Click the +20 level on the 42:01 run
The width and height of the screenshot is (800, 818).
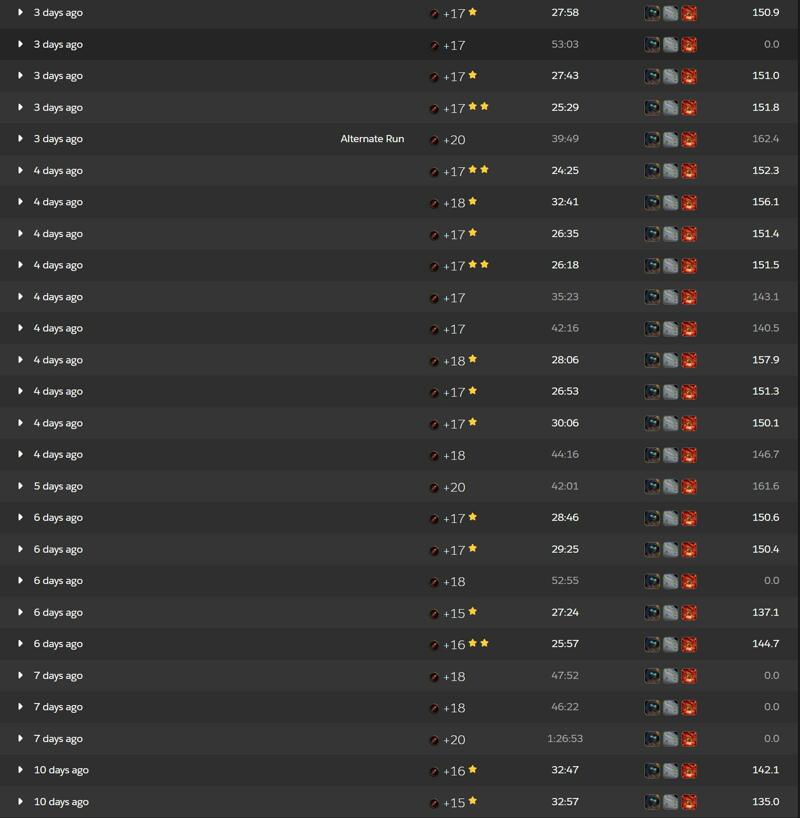click(x=454, y=487)
